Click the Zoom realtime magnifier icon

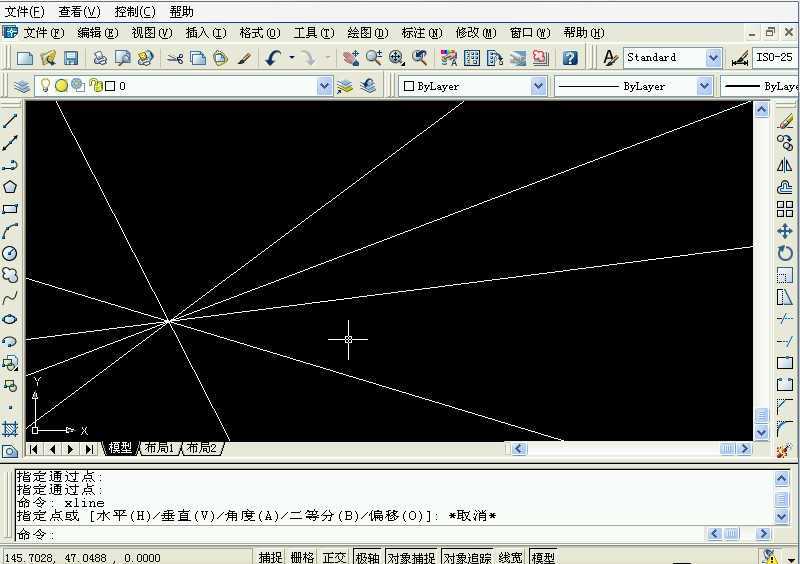click(374, 58)
